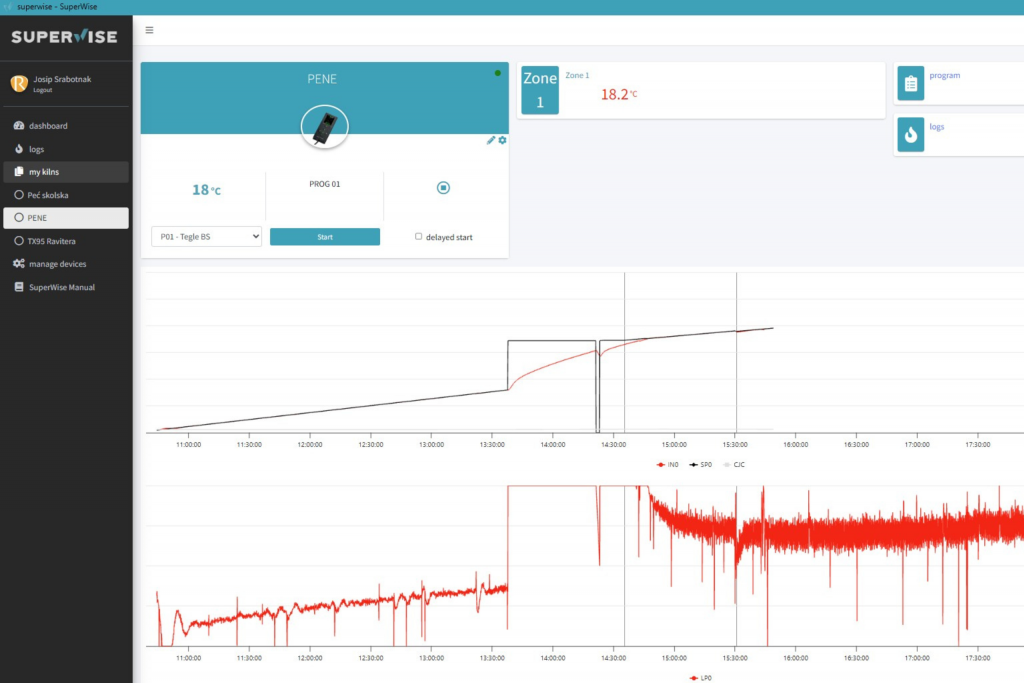Click the PROG 01 label
The height and width of the screenshot is (683, 1024).
point(325,184)
